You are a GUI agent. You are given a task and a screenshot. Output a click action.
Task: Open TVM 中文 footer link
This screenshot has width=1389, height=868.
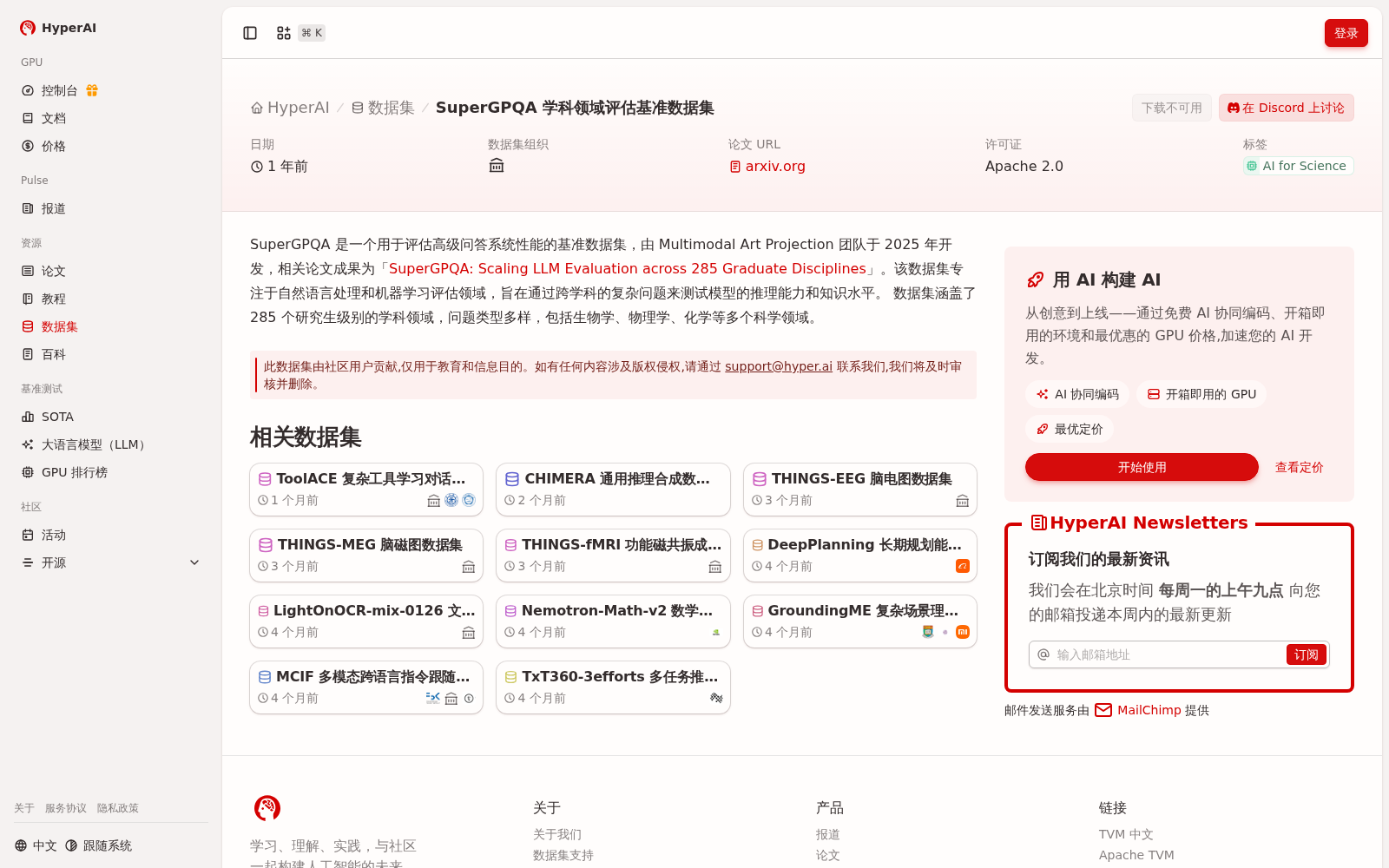[x=1126, y=834]
